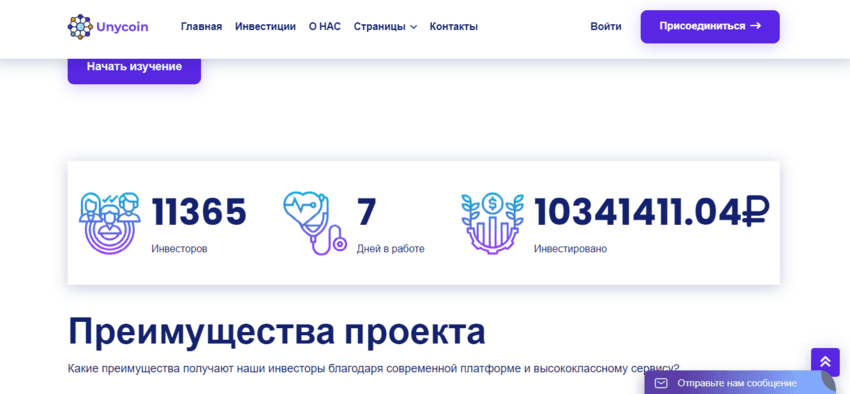This screenshot has height=394, width=850.
Task: Expand the Страницы dropdown menu
Action: tap(385, 27)
